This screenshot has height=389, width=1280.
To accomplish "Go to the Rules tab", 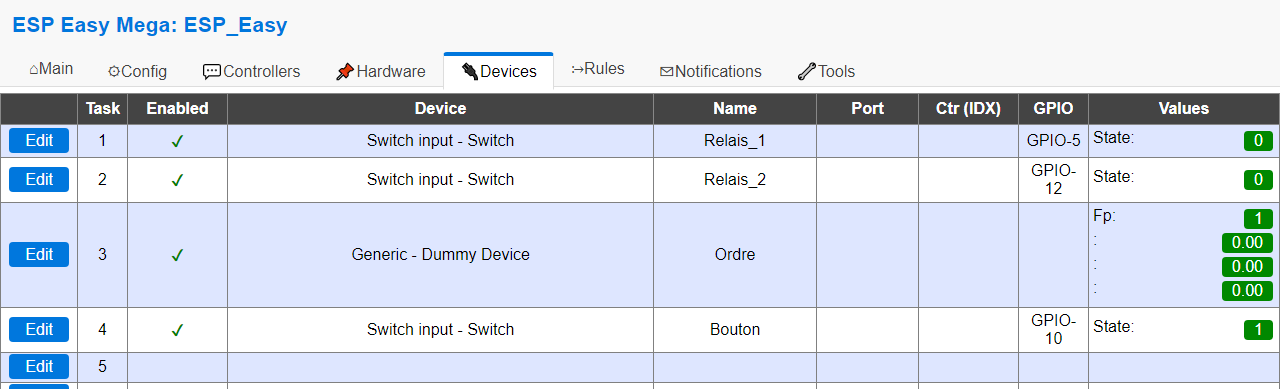I will [x=598, y=70].
